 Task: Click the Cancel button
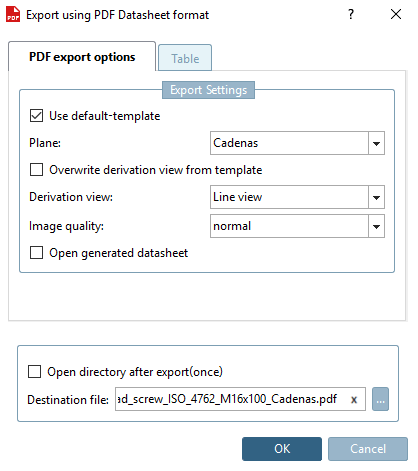[x=368, y=449]
